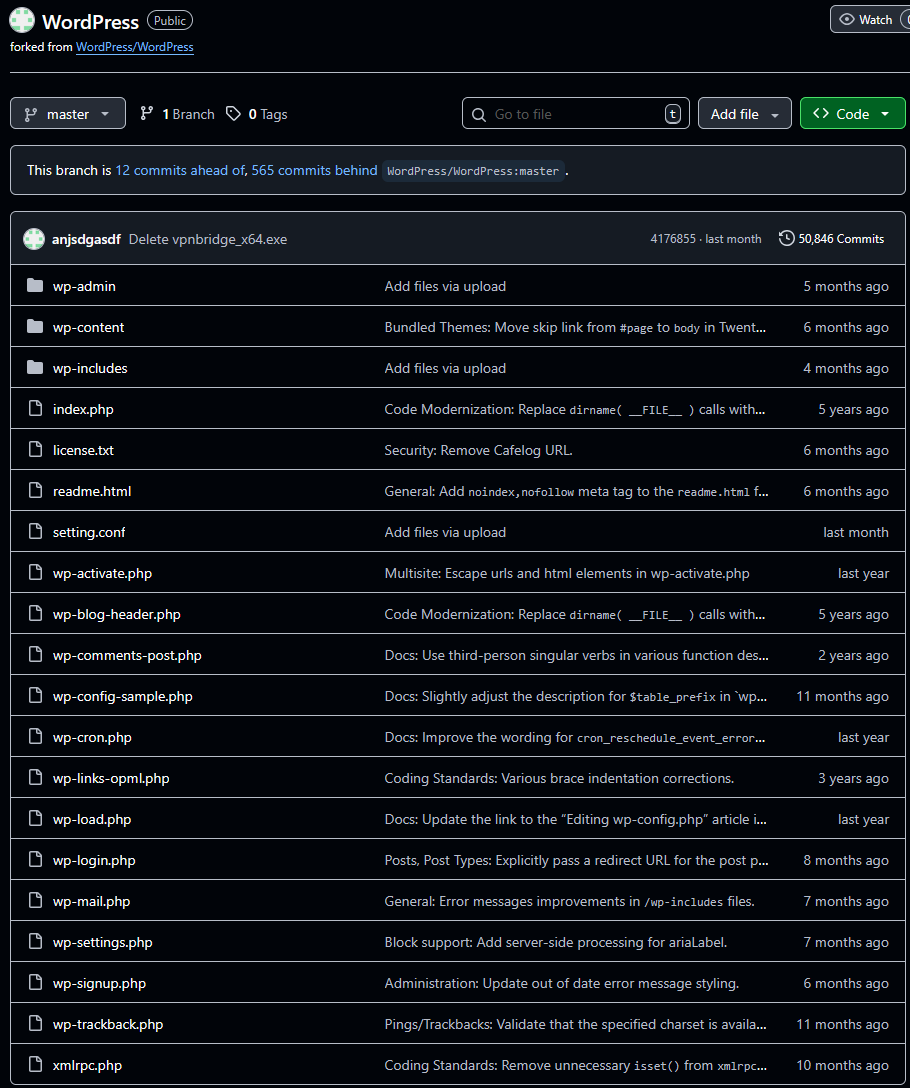The height and width of the screenshot is (1088, 910).
Task: Open the wp-admin folder name
Action: (84, 286)
